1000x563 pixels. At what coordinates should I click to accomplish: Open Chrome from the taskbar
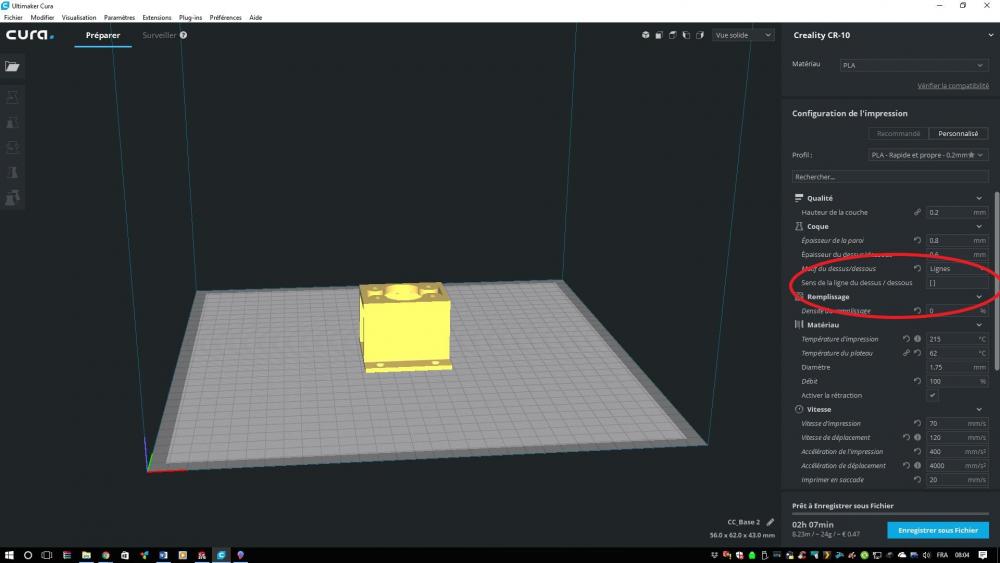105,555
